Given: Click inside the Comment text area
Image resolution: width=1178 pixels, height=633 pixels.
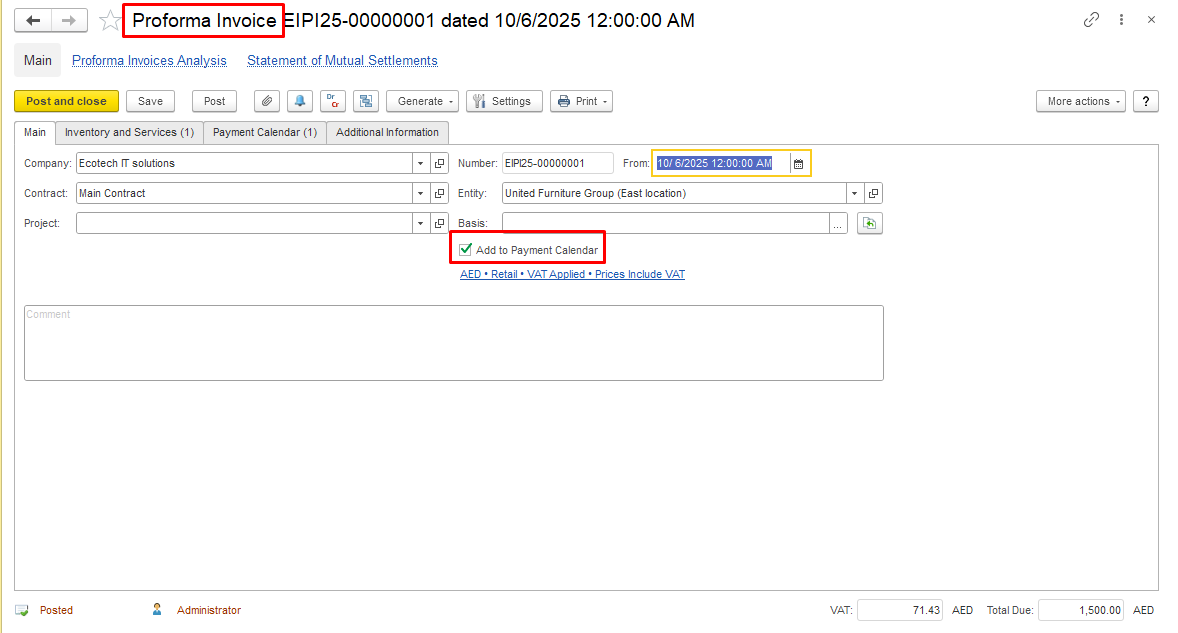Looking at the screenshot, I should point(453,343).
